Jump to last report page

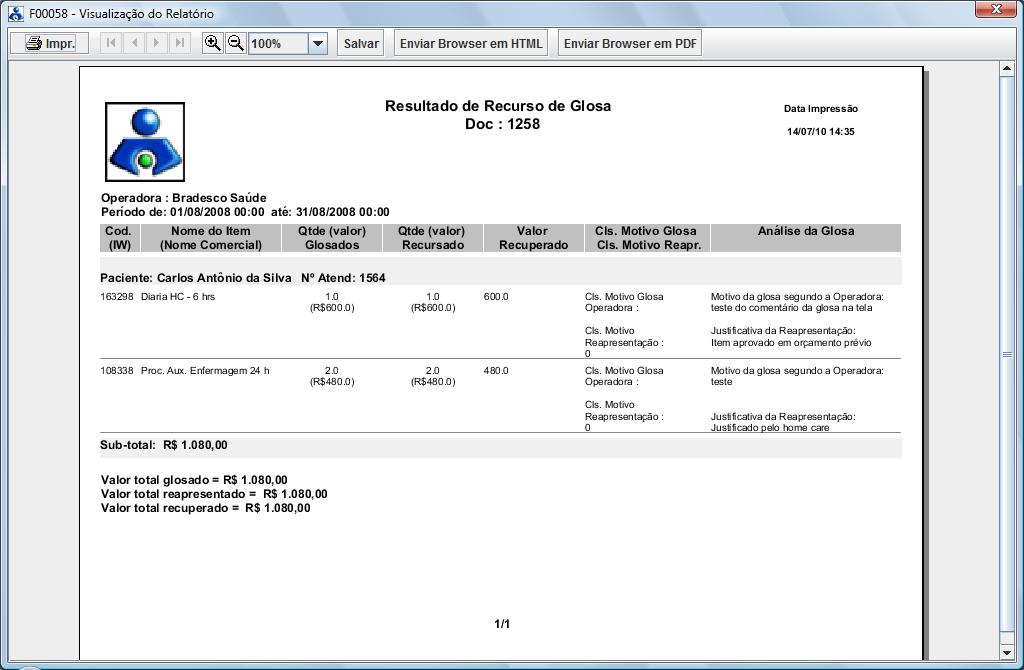click(x=179, y=43)
